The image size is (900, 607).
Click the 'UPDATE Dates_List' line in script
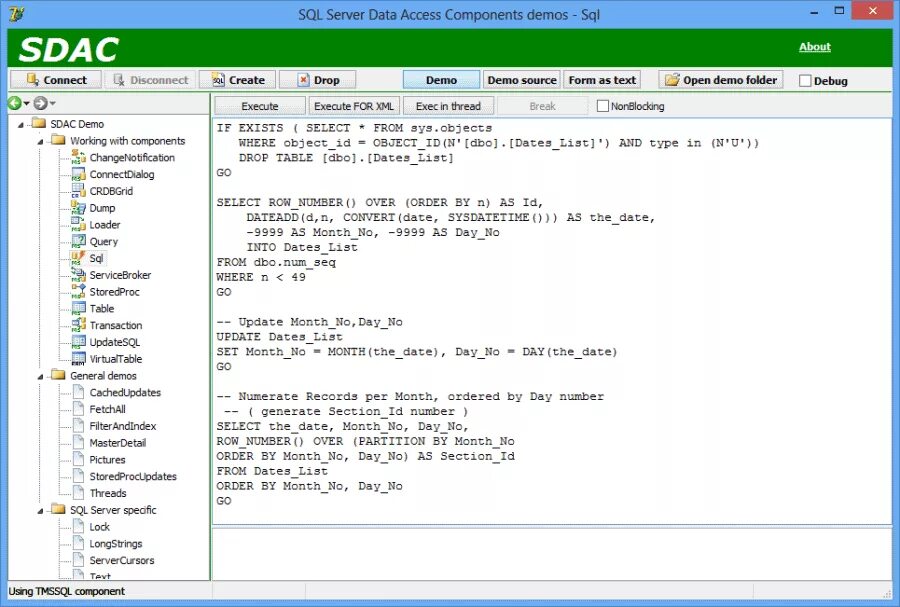[x=279, y=337]
